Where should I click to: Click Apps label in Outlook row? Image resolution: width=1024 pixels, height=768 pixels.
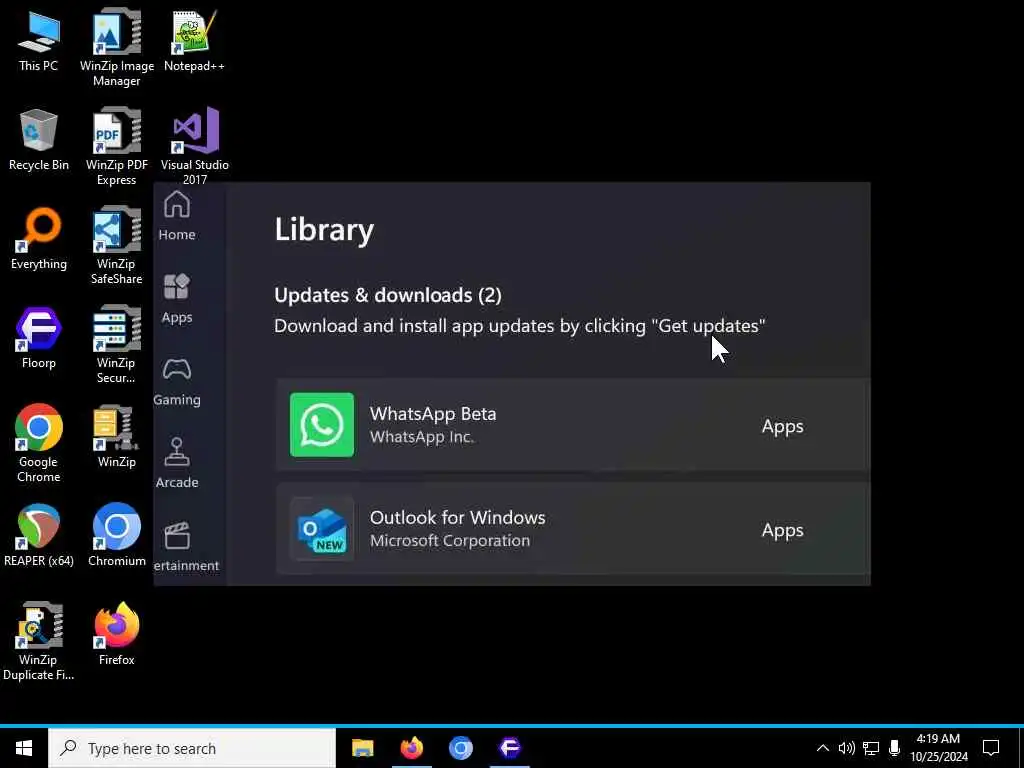pyautogui.click(x=782, y=530)
